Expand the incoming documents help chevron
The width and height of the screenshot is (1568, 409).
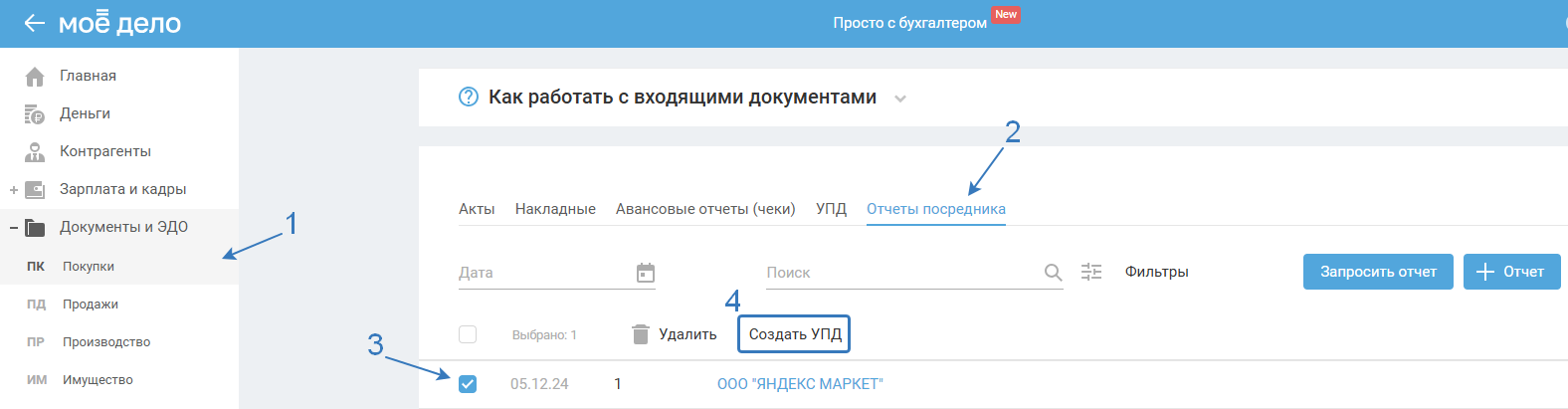point(900,99)
